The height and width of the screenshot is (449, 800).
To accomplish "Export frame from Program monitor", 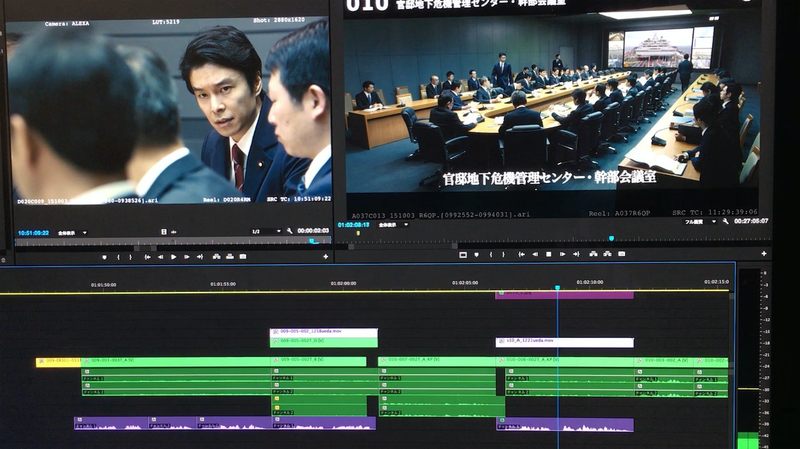I will point(621,254).
